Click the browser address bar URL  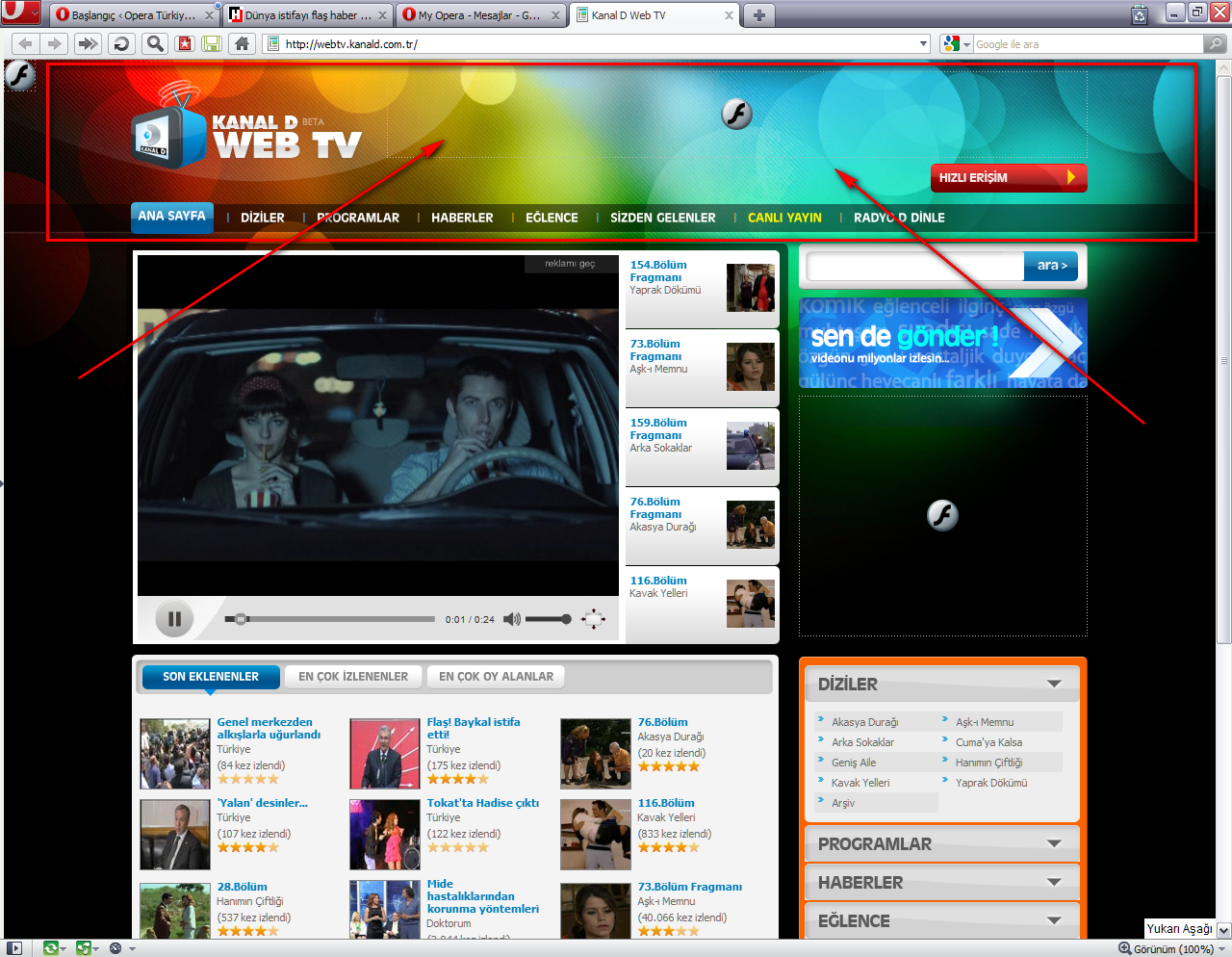351,44
